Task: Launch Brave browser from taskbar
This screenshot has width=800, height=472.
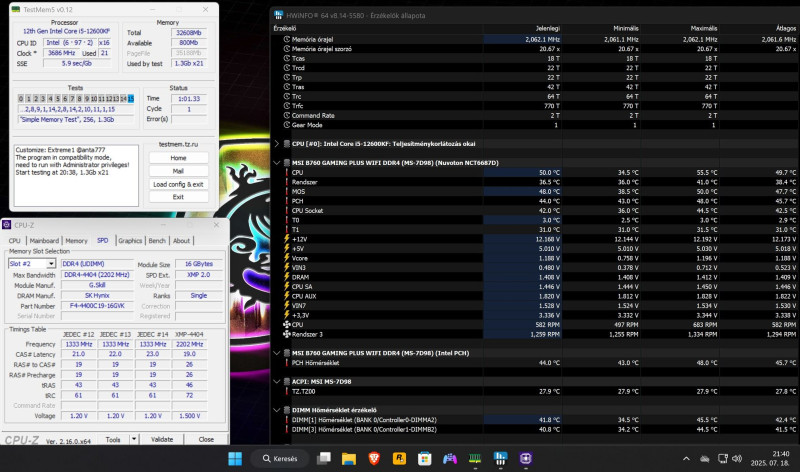Action: [374, 459]
